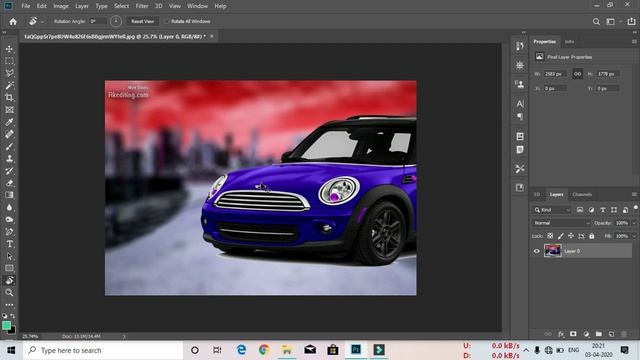Screen dimensions: 640x360
Task: Open the Filter menu
Action: point(142,6)
